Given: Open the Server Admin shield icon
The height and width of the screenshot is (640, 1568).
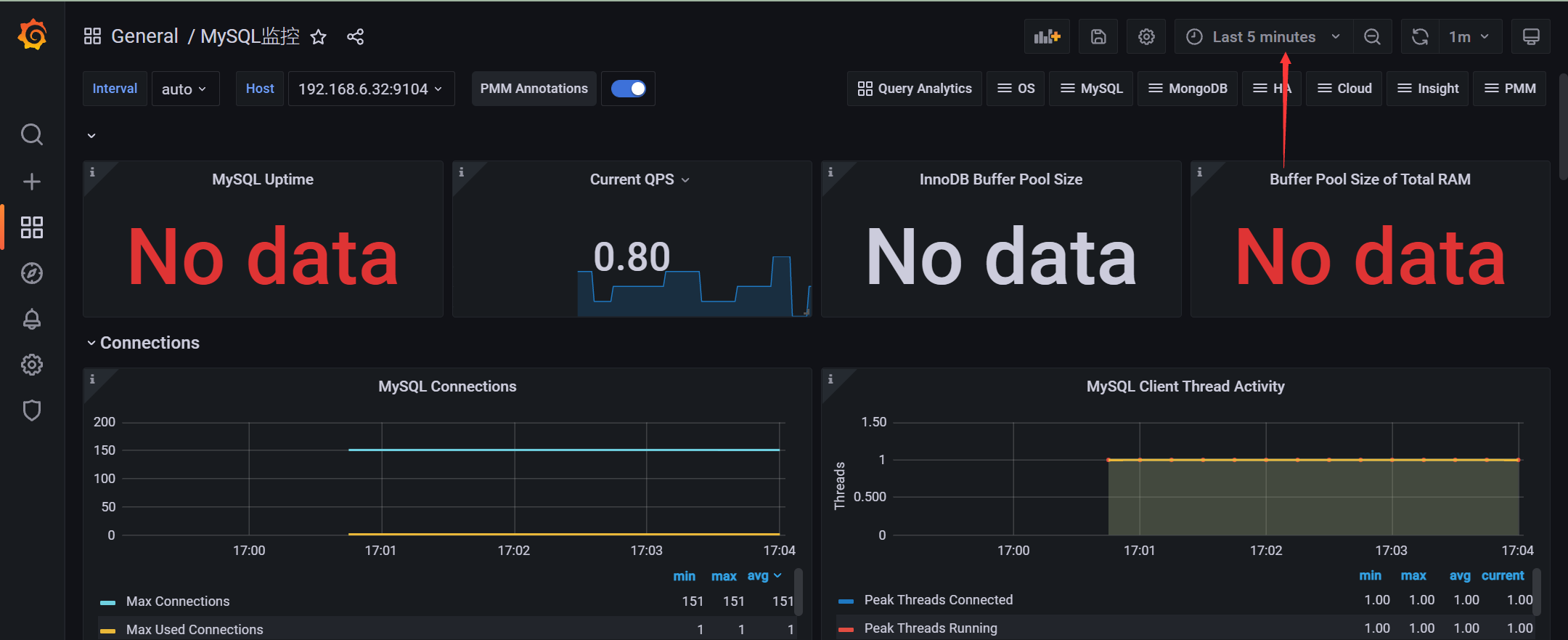Looking at the screenshot, I should 32,410.
